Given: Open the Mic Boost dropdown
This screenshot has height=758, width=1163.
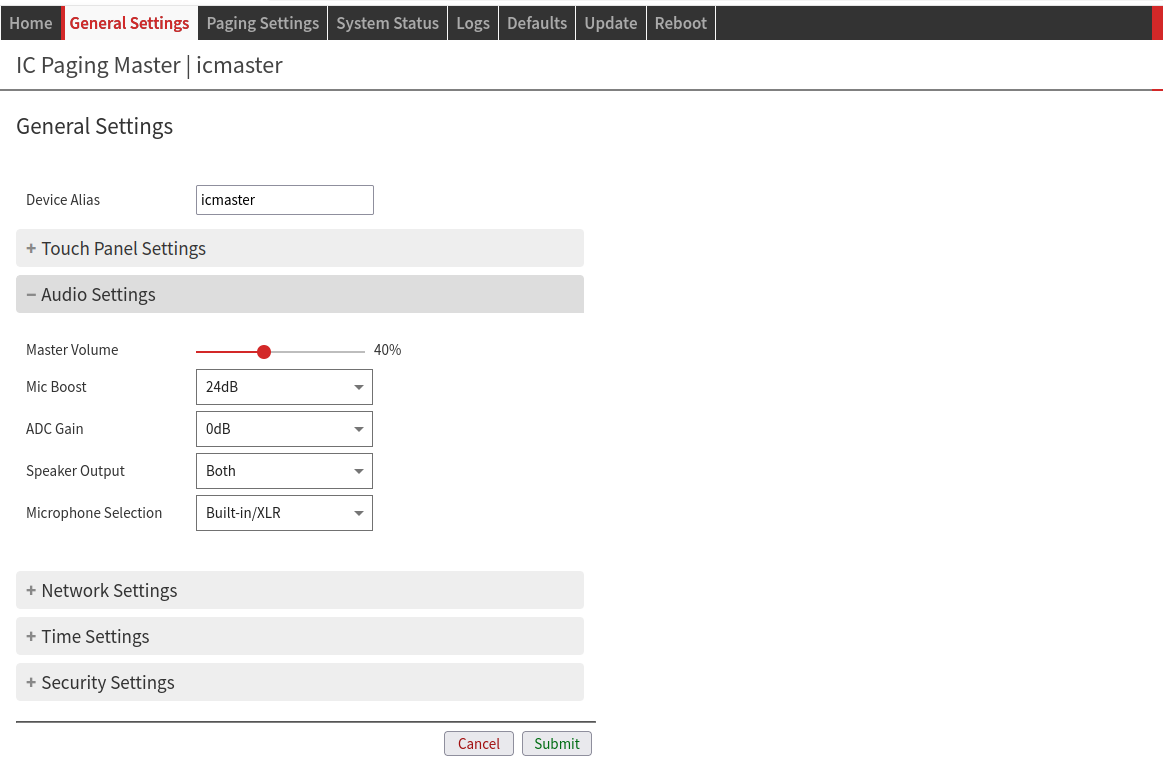Looking at the screenshot, I should (284, 387).
